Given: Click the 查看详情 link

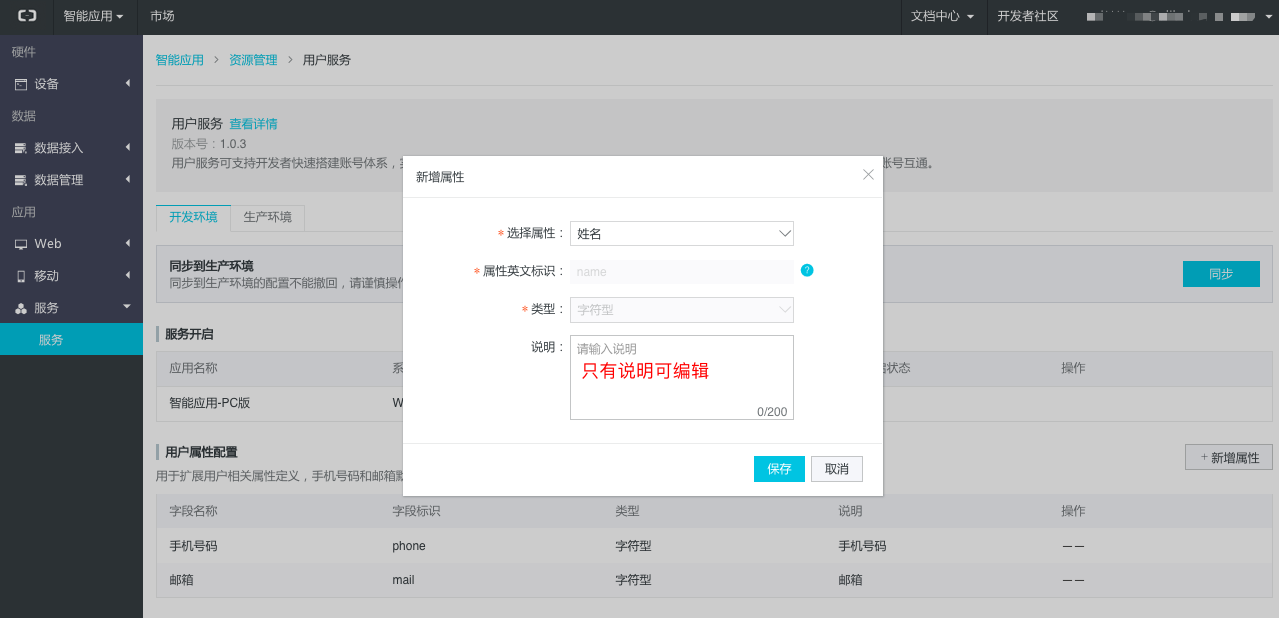Looking at the screenshot, I should click(253, 124).
